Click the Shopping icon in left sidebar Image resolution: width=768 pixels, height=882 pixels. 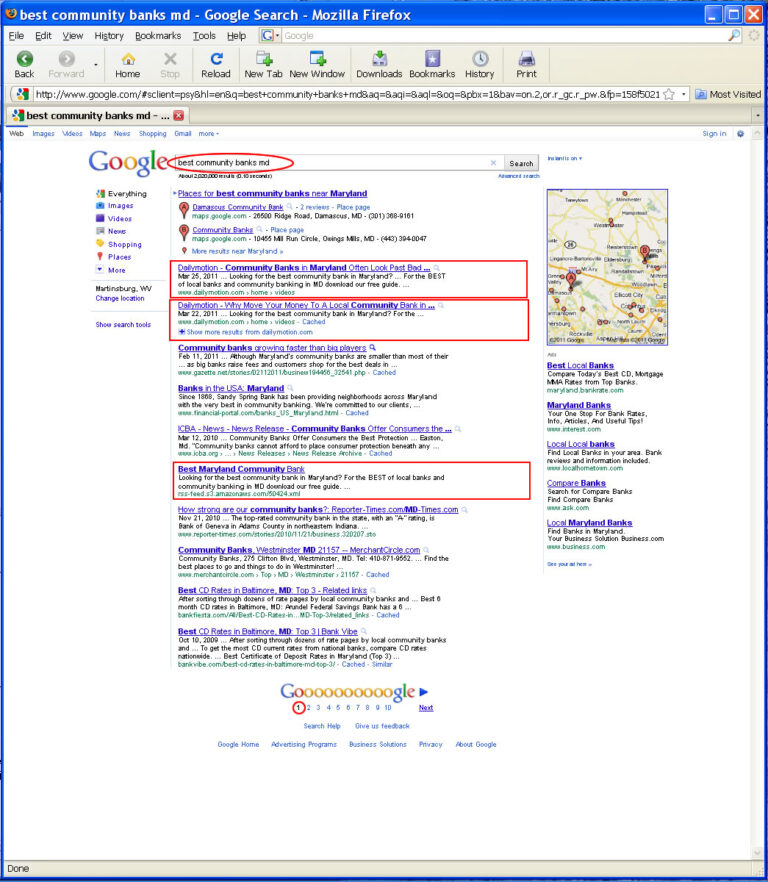pyautogui.click(x=100, y=244)
